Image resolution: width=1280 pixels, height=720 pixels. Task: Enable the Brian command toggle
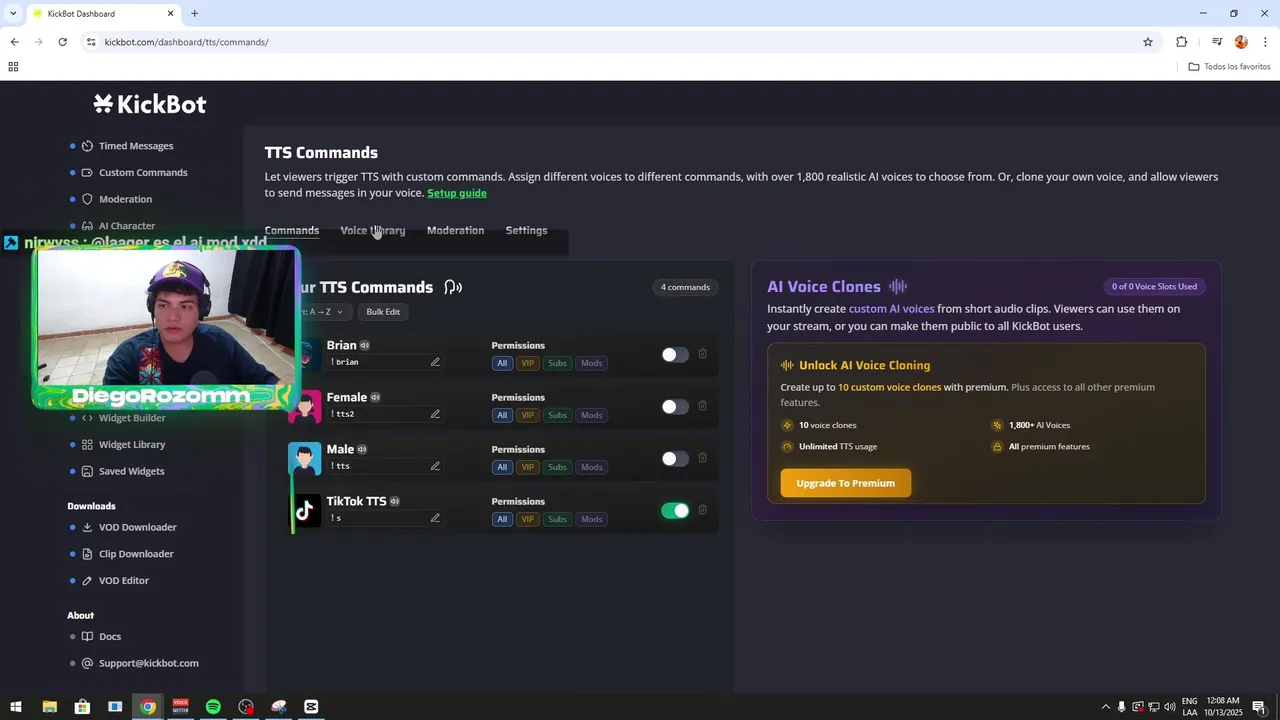click(x=675, y=354)
